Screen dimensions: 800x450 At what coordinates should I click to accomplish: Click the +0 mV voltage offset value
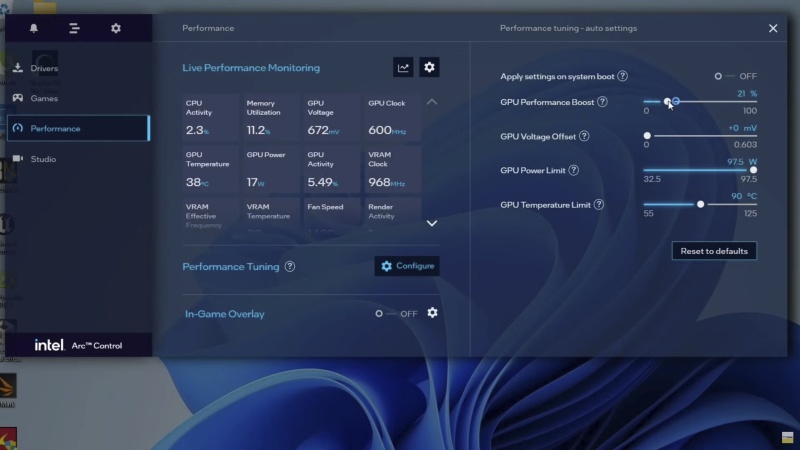742,128
